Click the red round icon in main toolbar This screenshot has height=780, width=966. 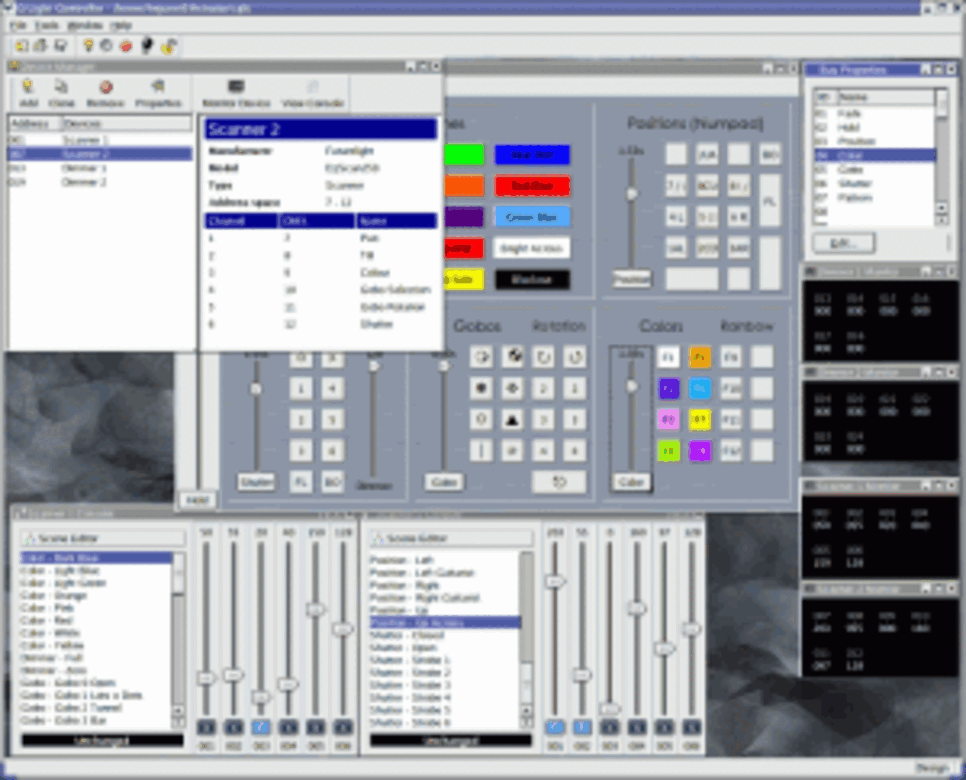coord(126,46)
